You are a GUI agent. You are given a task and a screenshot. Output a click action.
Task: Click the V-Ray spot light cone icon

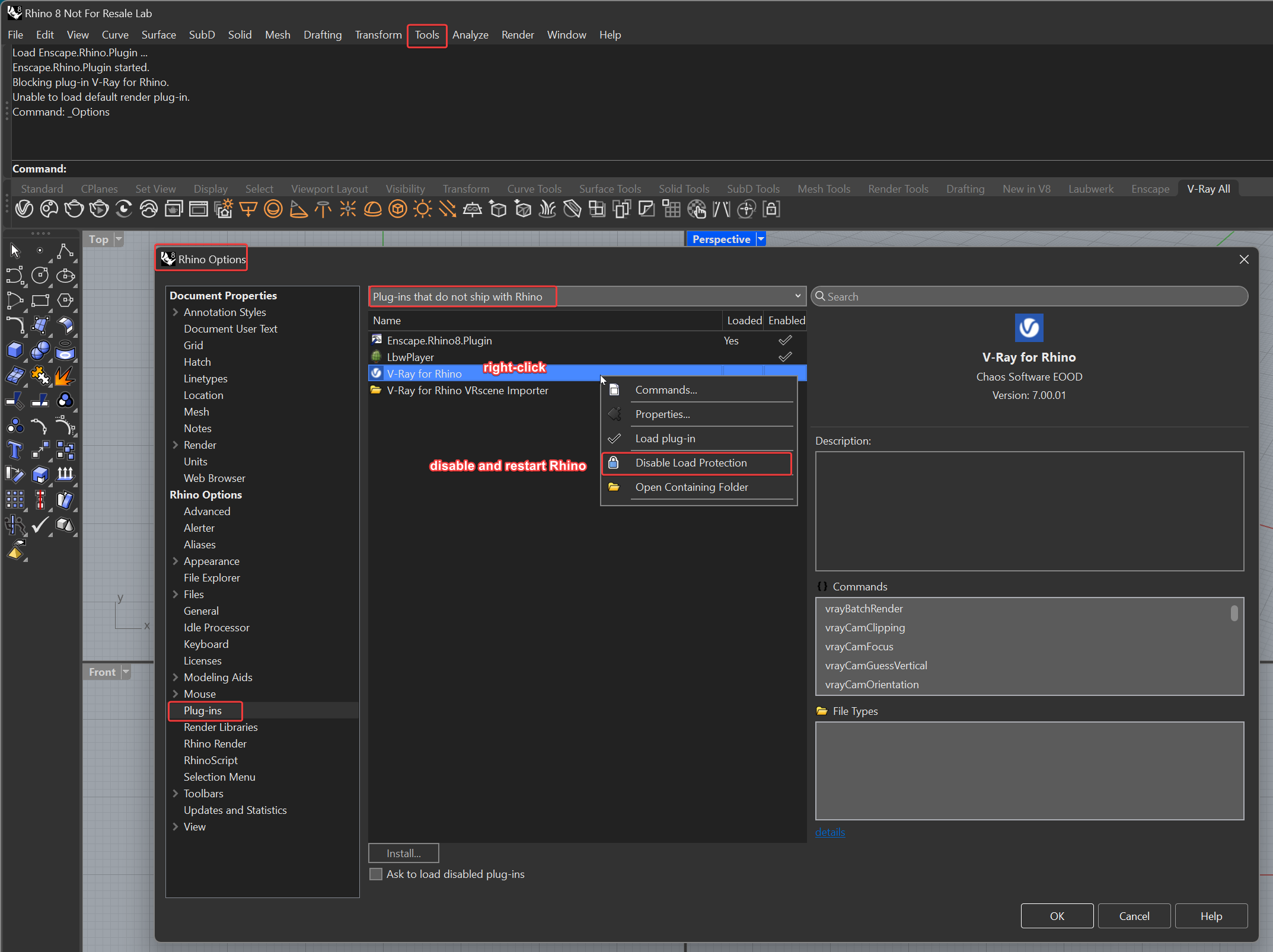tap(298, 209)
